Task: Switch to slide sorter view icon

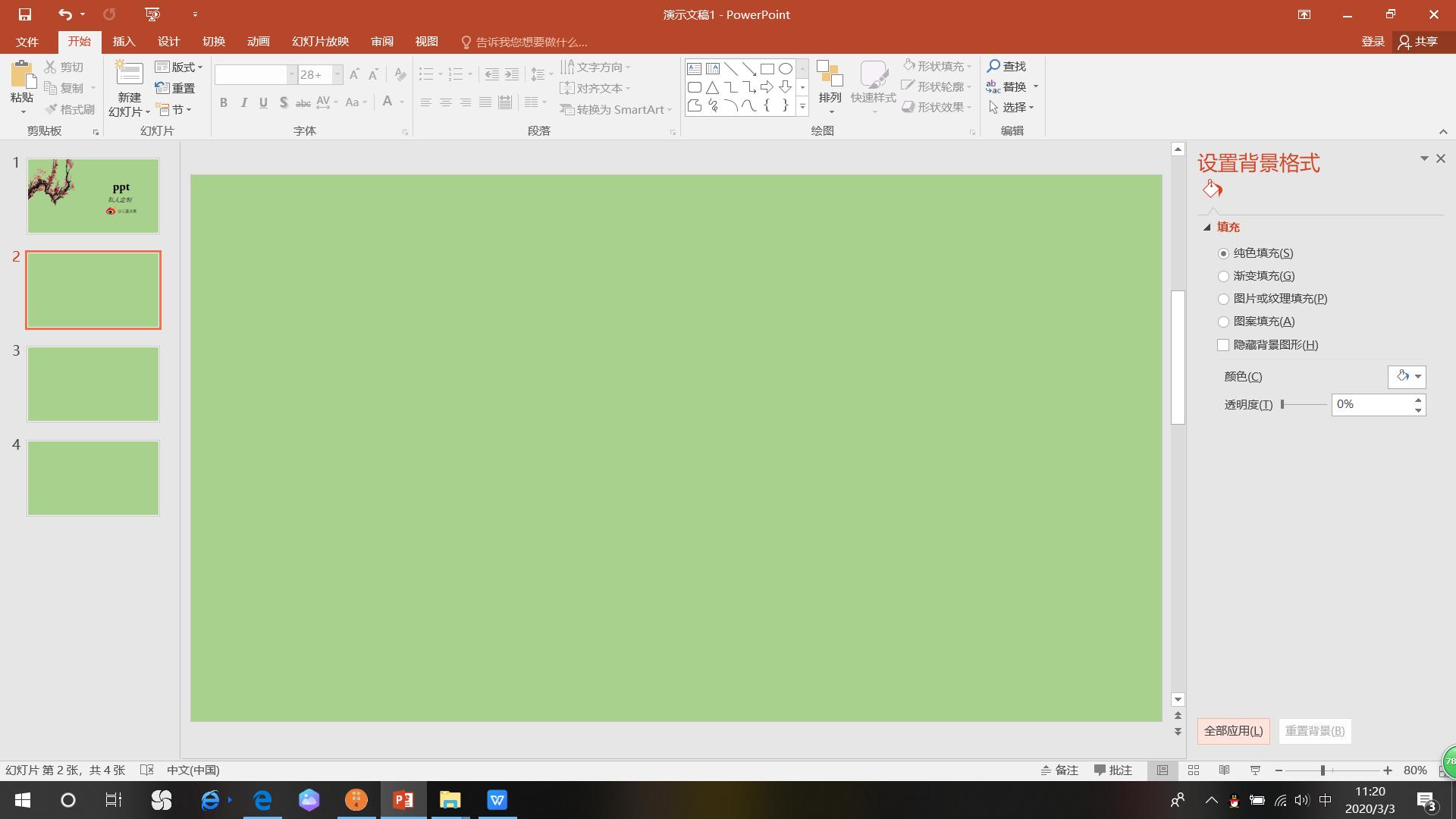Action: pos(1193,770)
